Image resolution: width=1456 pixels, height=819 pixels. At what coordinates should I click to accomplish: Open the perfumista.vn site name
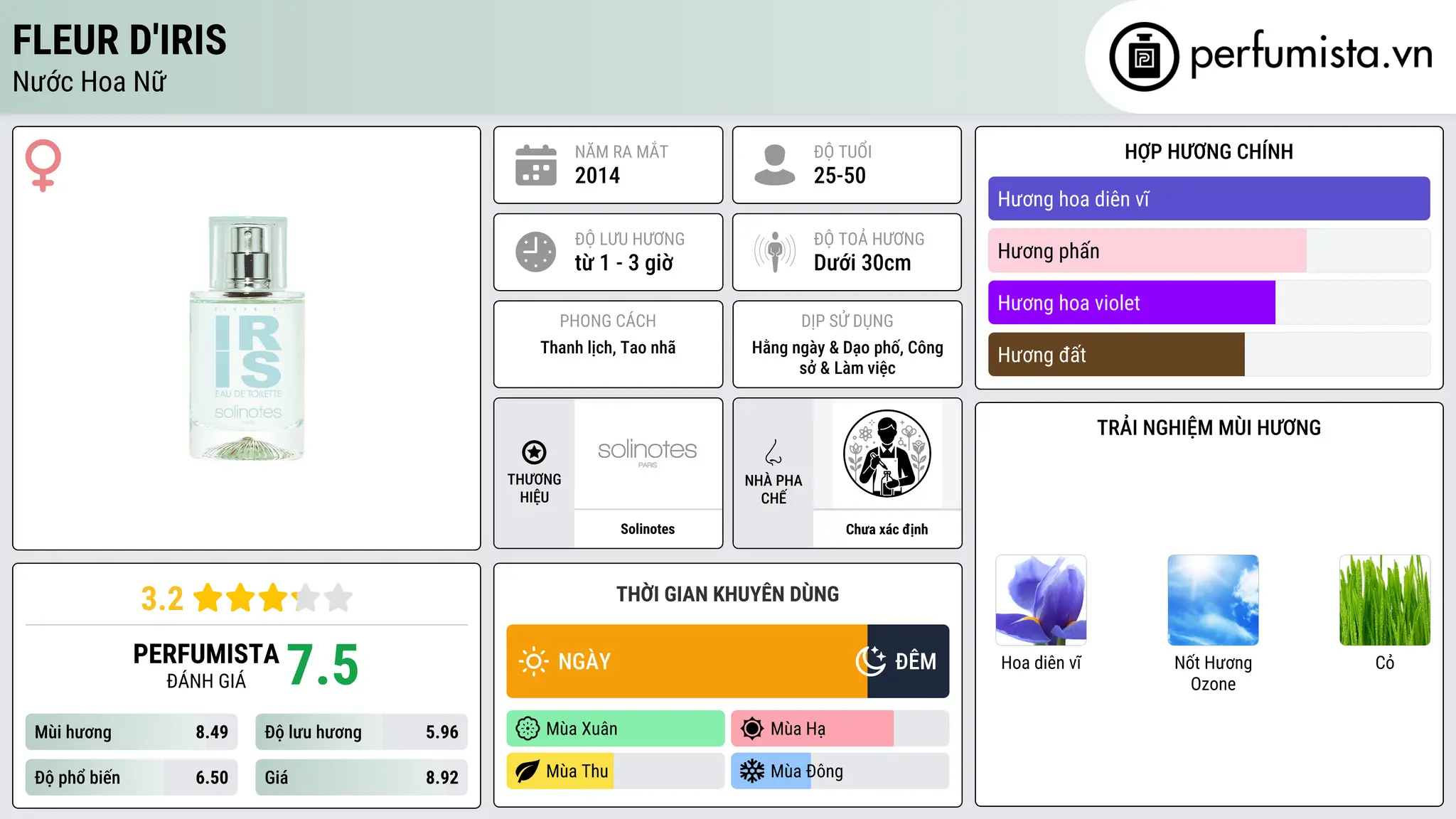[x=1312, y=53]
